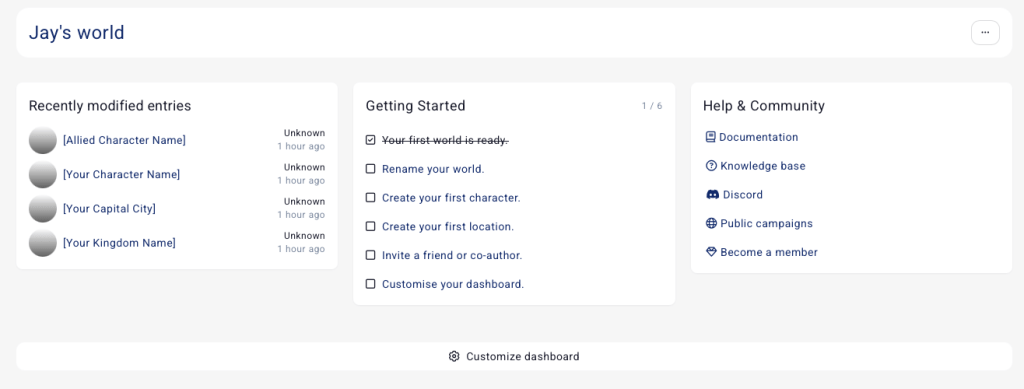The image size is (1024, 389).
Task: Check 'Create your first character' checkbox
Action: pyautogui.click(x=370, y=197)
